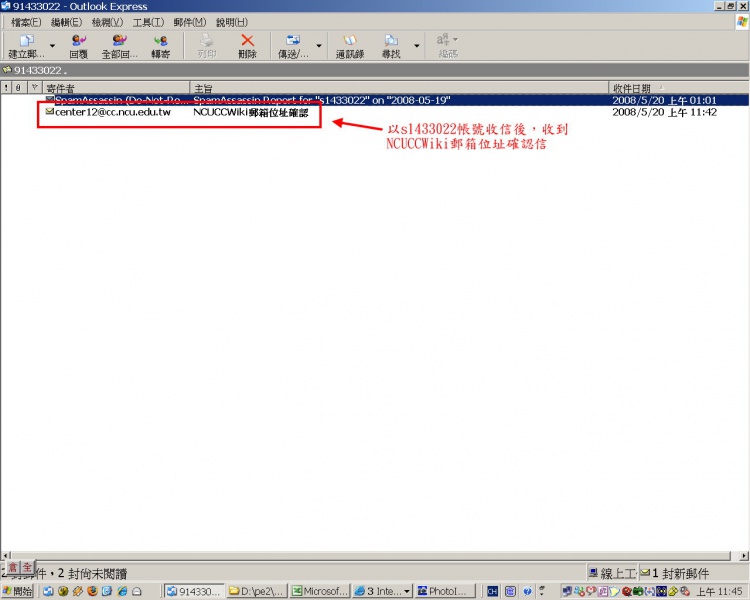Sort by the 主旨 column header
Image resolution: width=750 pixels, height=600 pixels.
tap(398, 89)
